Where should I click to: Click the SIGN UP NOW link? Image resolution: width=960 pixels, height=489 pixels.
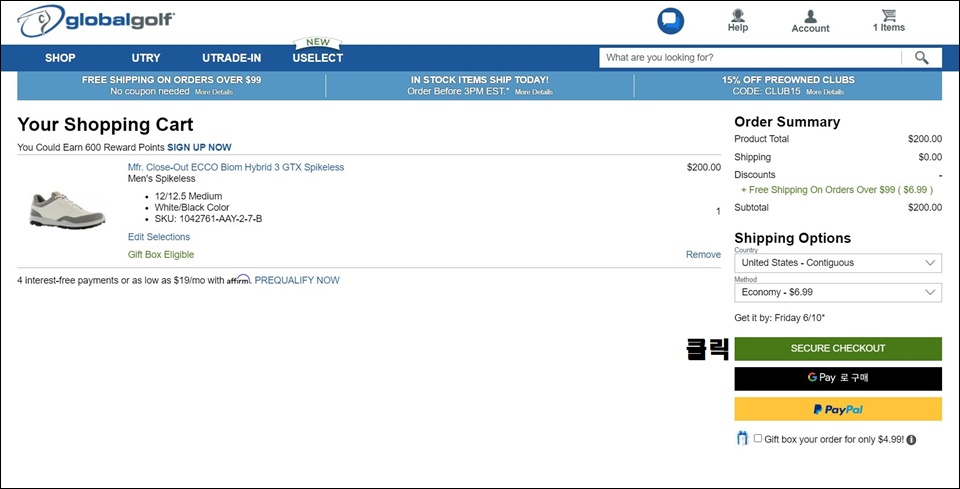(200, 147)
